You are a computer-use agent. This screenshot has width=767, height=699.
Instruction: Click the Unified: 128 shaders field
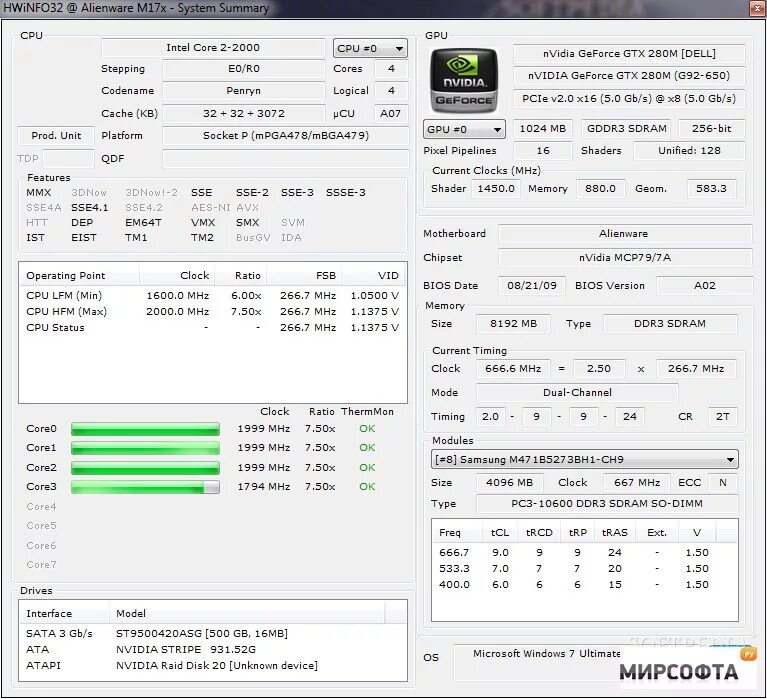coord(689,151)
